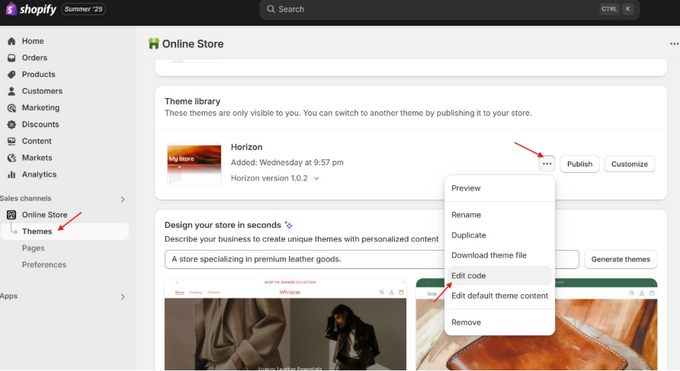Select the Whisper generated theme preview

[x=285, y=324]
